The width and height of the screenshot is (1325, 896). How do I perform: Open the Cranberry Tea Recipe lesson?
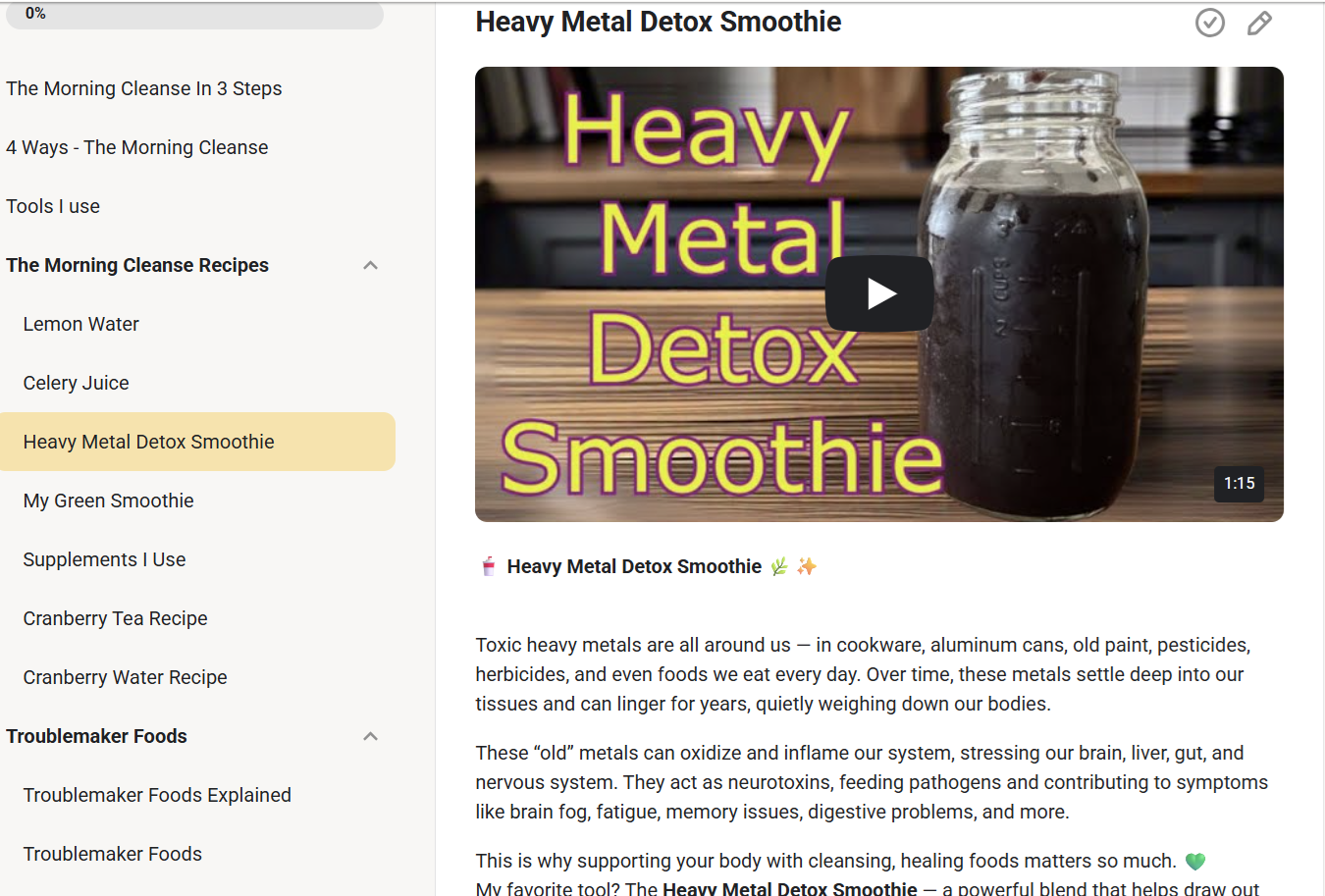[116, 618]
